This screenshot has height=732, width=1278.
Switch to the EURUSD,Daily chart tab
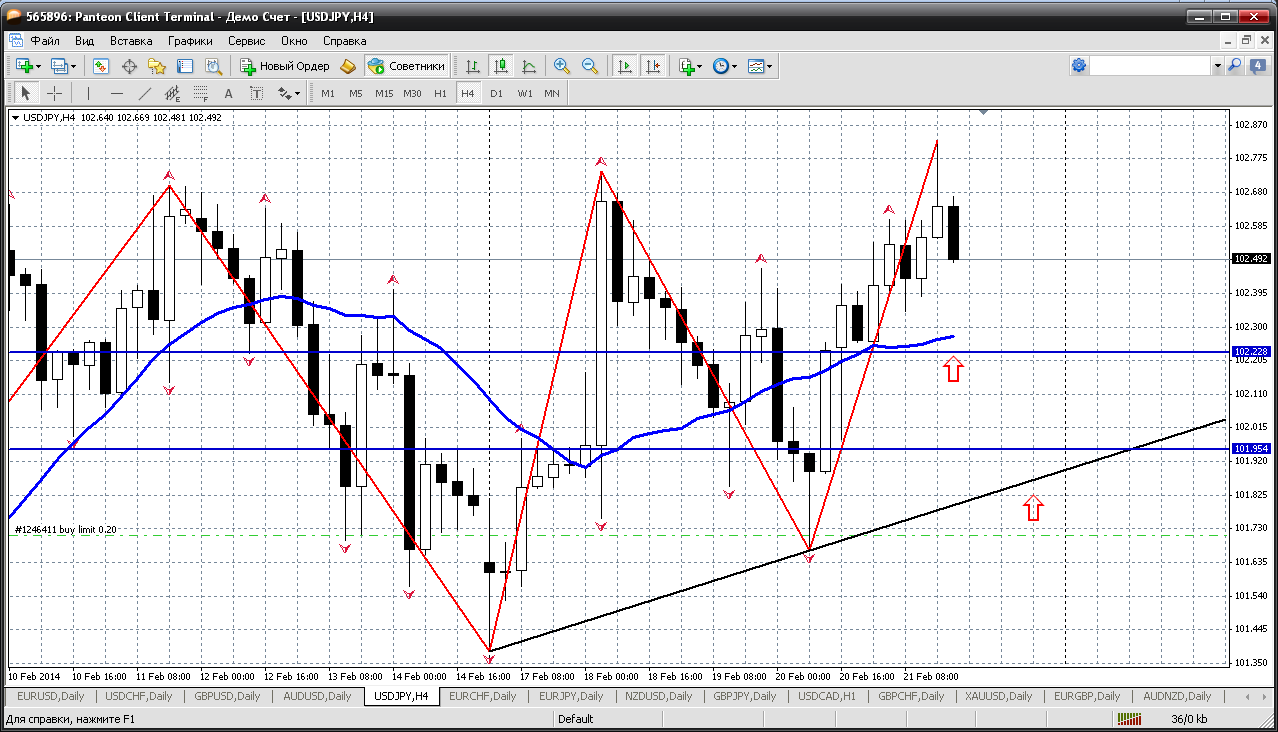(x=52, y=696)
